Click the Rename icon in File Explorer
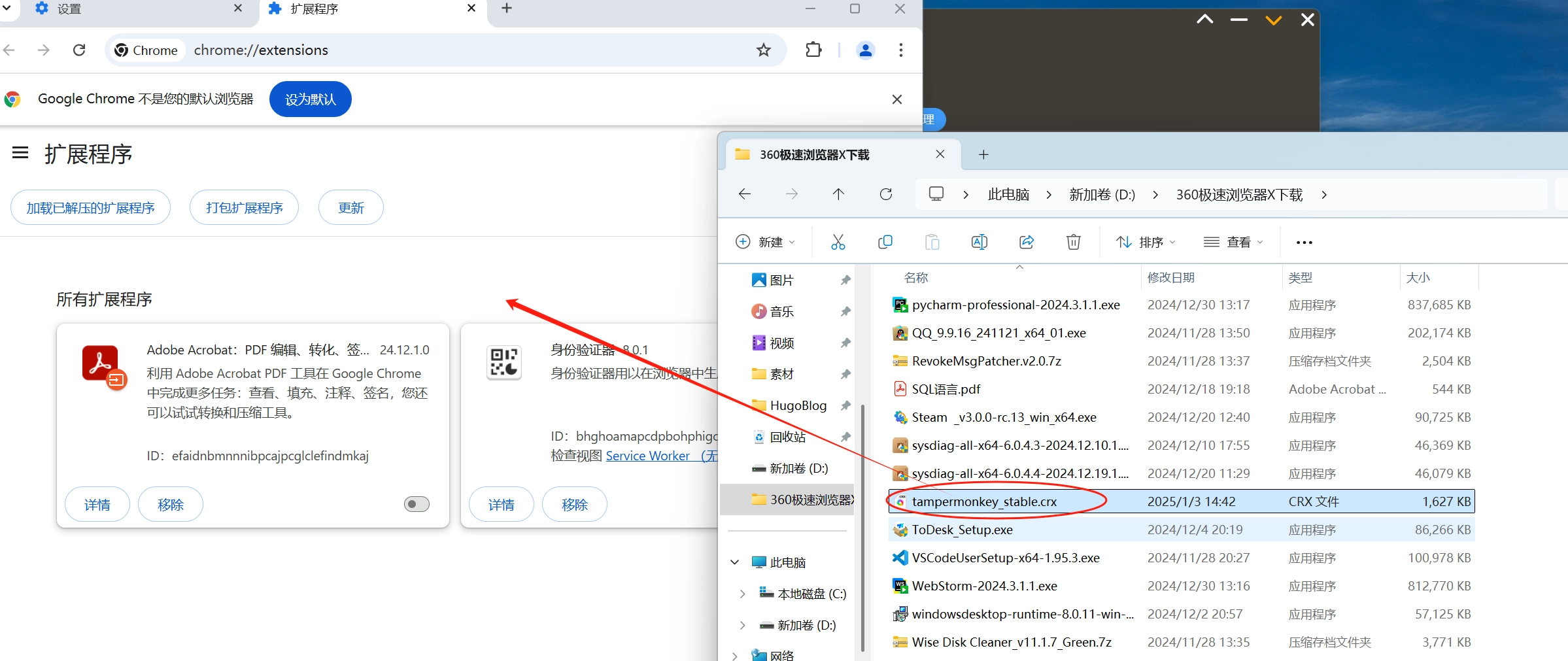The height and width of the screenshot is (661, 1568). [x=980, y=242]
